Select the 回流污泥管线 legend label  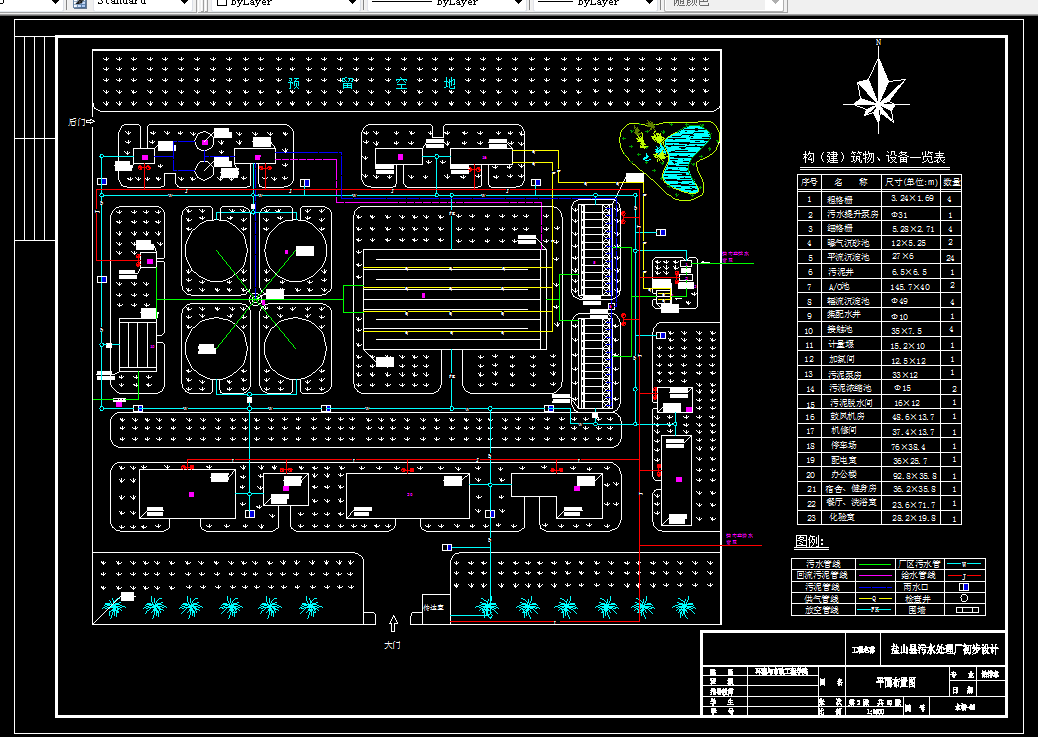pos(822,575)
